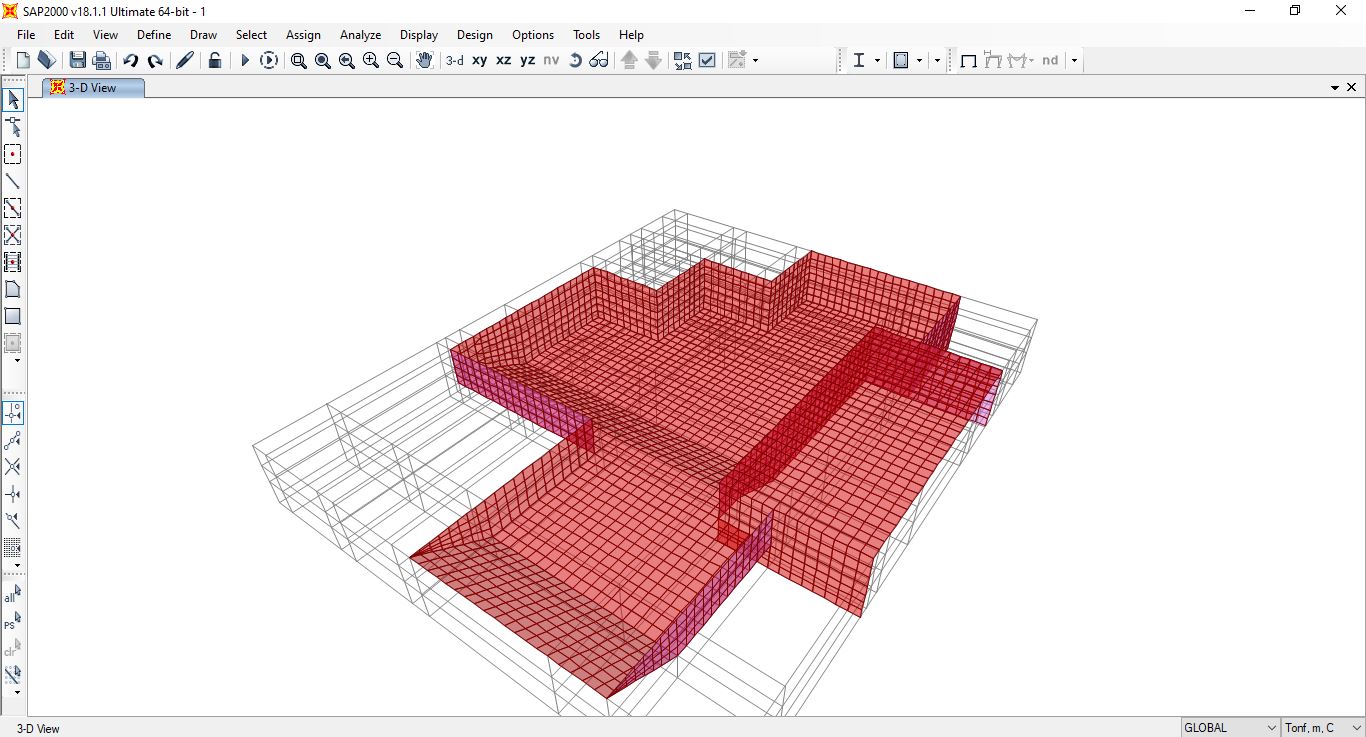1366x737 pixels.
Task: Open the Assign menu
Action: pyautogui.click(x=303, y=34)
